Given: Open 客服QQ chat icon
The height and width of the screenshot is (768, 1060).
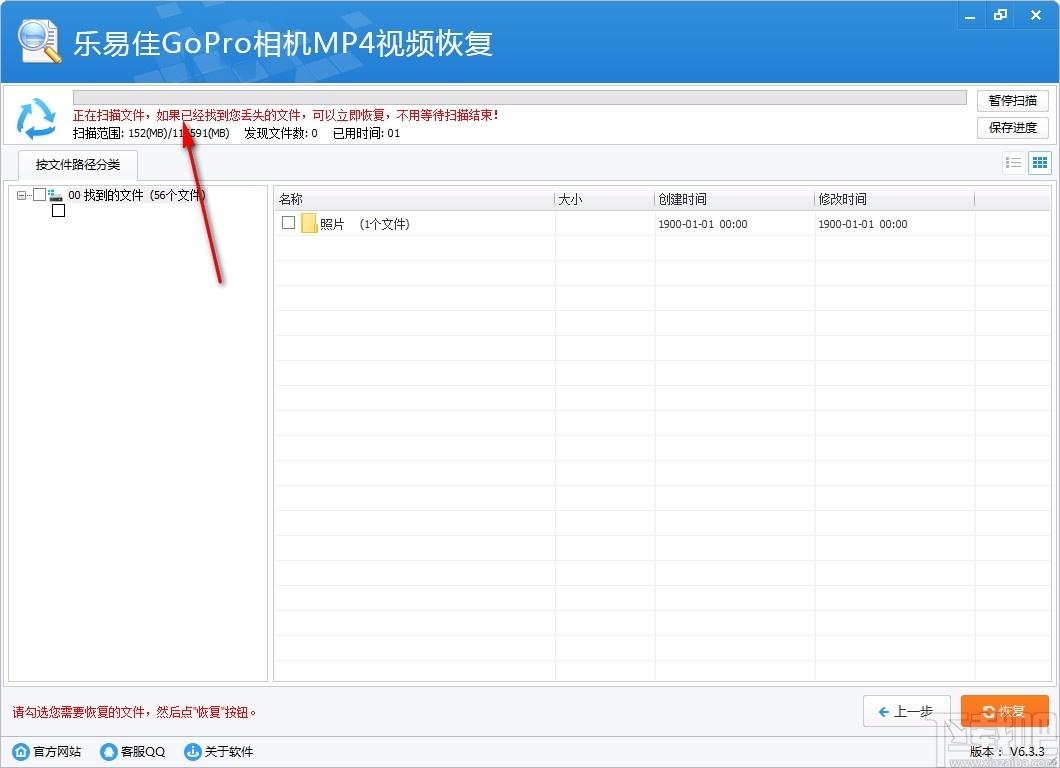Looking at the screenshot, I should coord(108,751).
